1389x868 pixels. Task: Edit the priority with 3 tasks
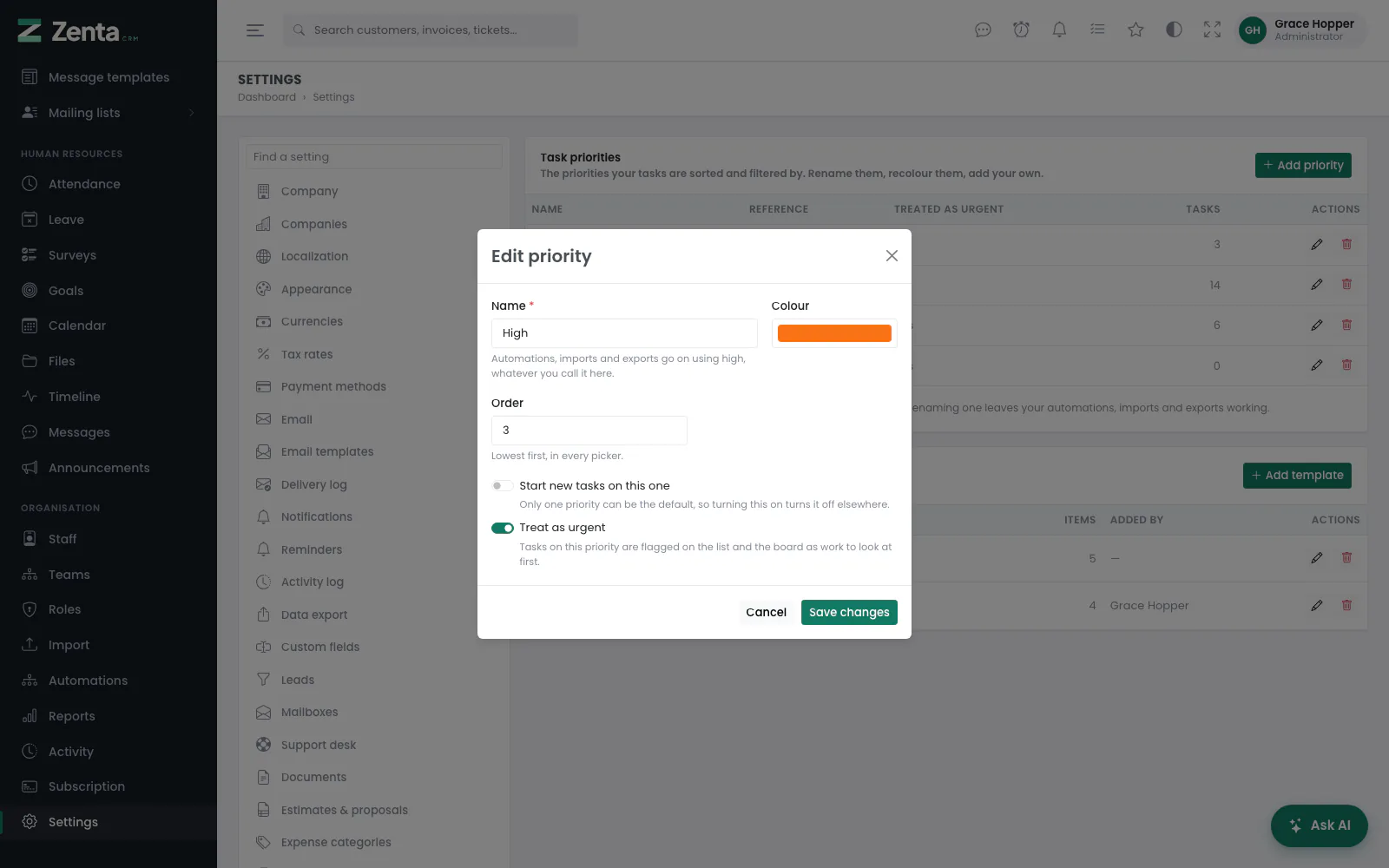tap(1317, 245)
